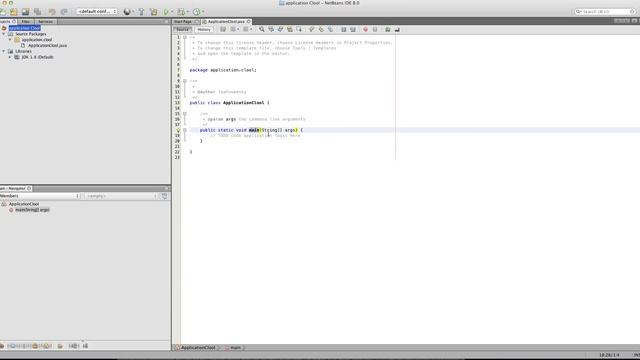Select the Source Packages tree item

(31, 34)
